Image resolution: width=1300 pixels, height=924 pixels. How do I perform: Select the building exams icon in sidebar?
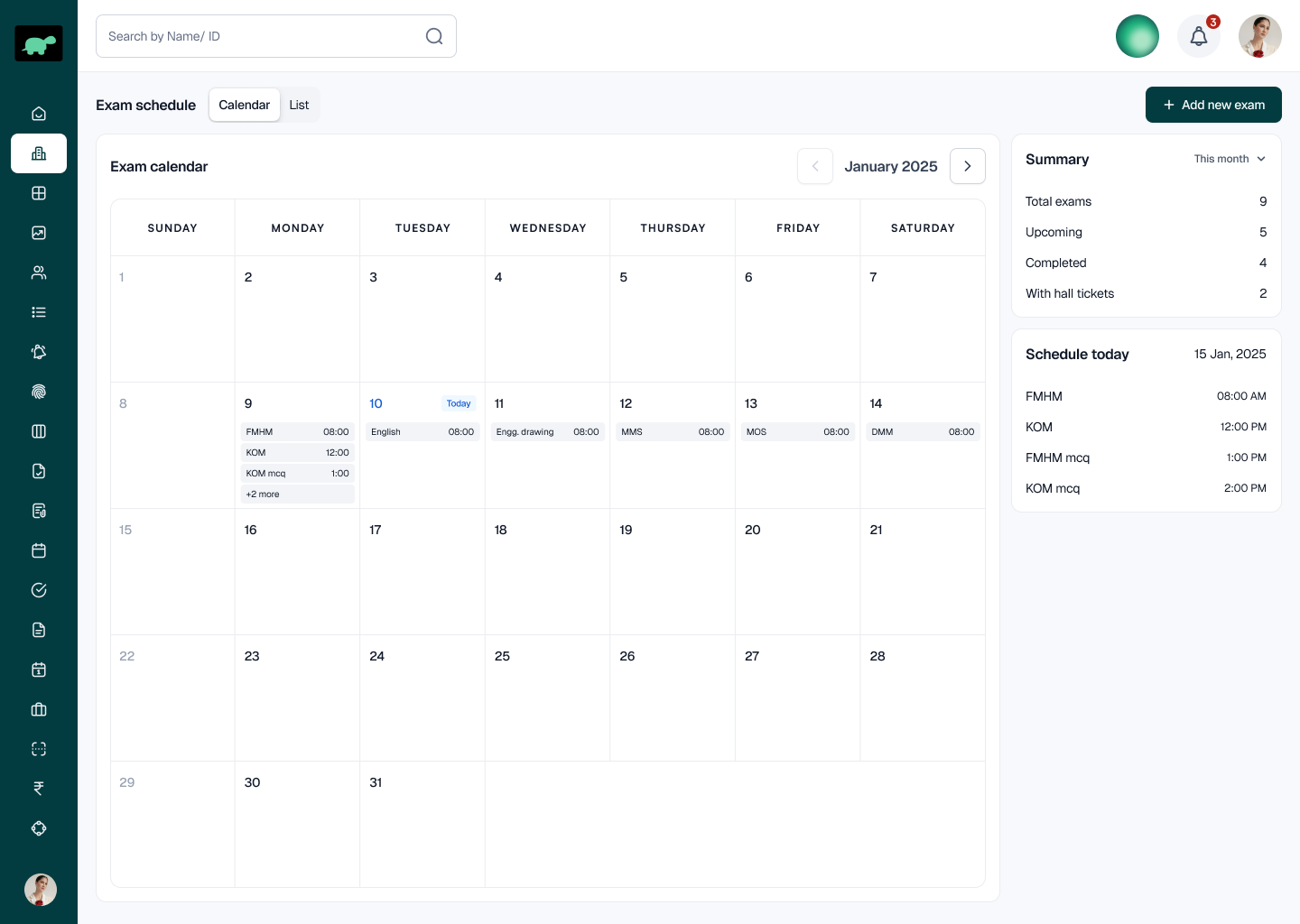pyautogui.click(x=39, y=153)
